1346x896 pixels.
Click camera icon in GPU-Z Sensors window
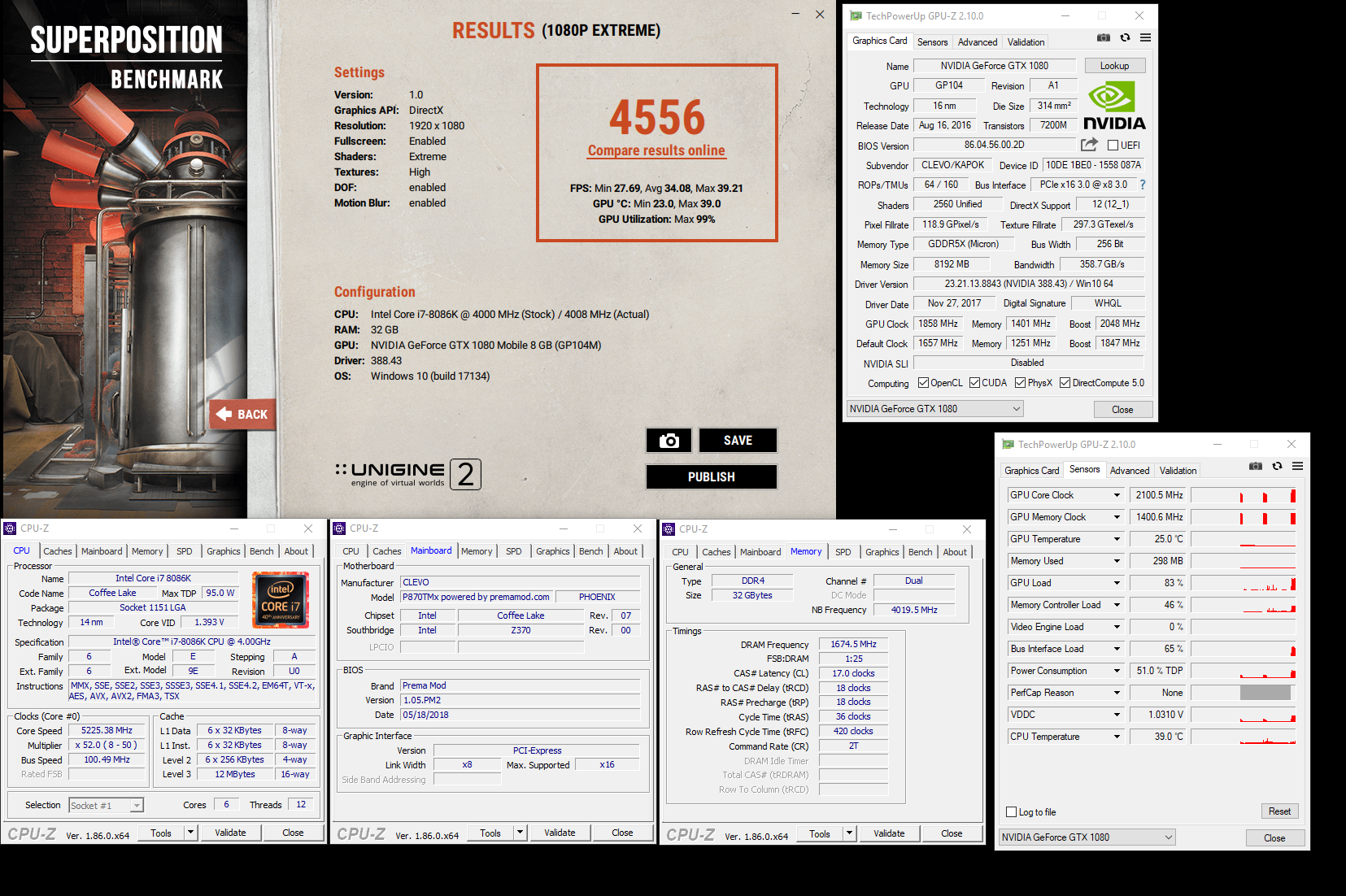(1255, 466)
